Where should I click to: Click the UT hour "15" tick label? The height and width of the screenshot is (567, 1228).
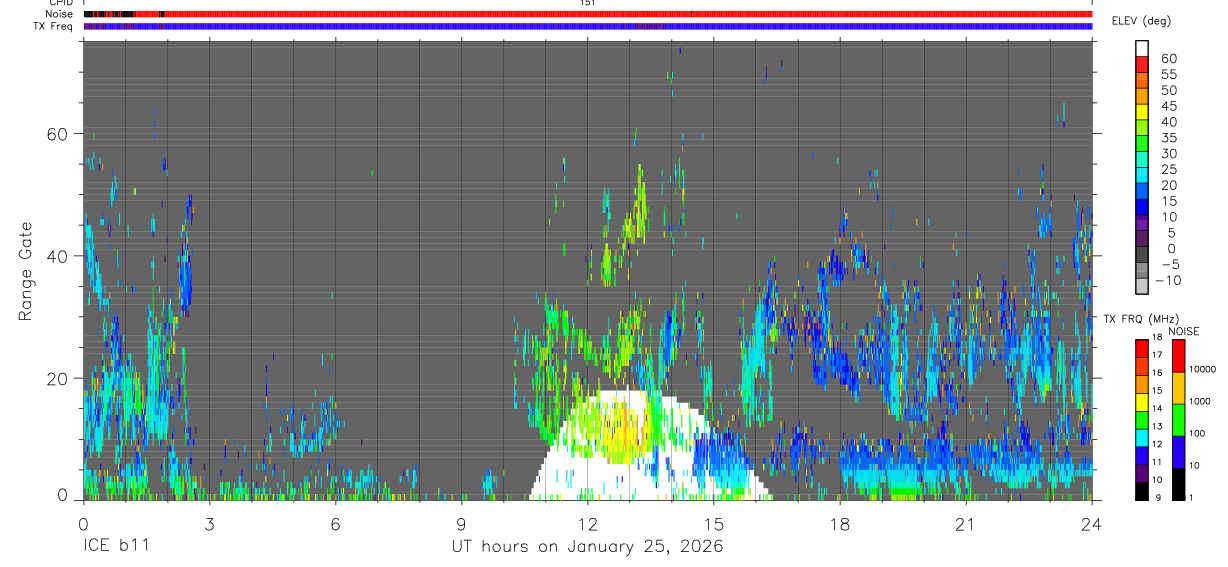(714, 524)
